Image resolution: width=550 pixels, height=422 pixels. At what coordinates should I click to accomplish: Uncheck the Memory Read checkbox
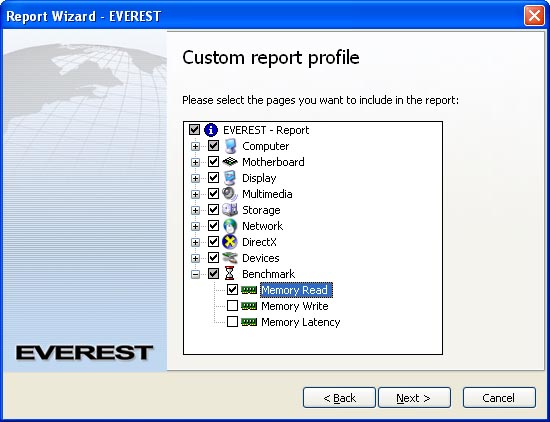[x=232, y=290]
